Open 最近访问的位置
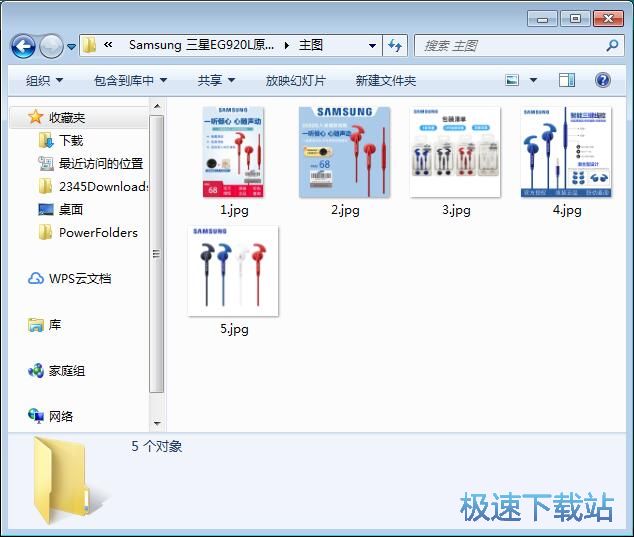This screenshot has width=634, height=537. [101, 164]
